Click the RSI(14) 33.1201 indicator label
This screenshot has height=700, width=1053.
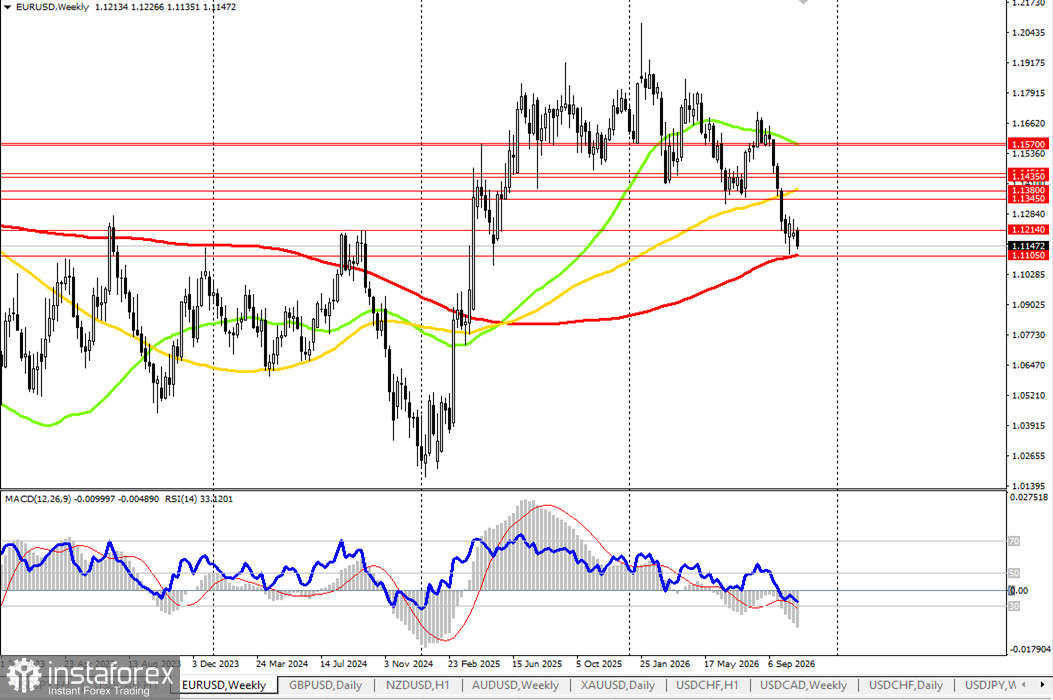pos(199,499)
